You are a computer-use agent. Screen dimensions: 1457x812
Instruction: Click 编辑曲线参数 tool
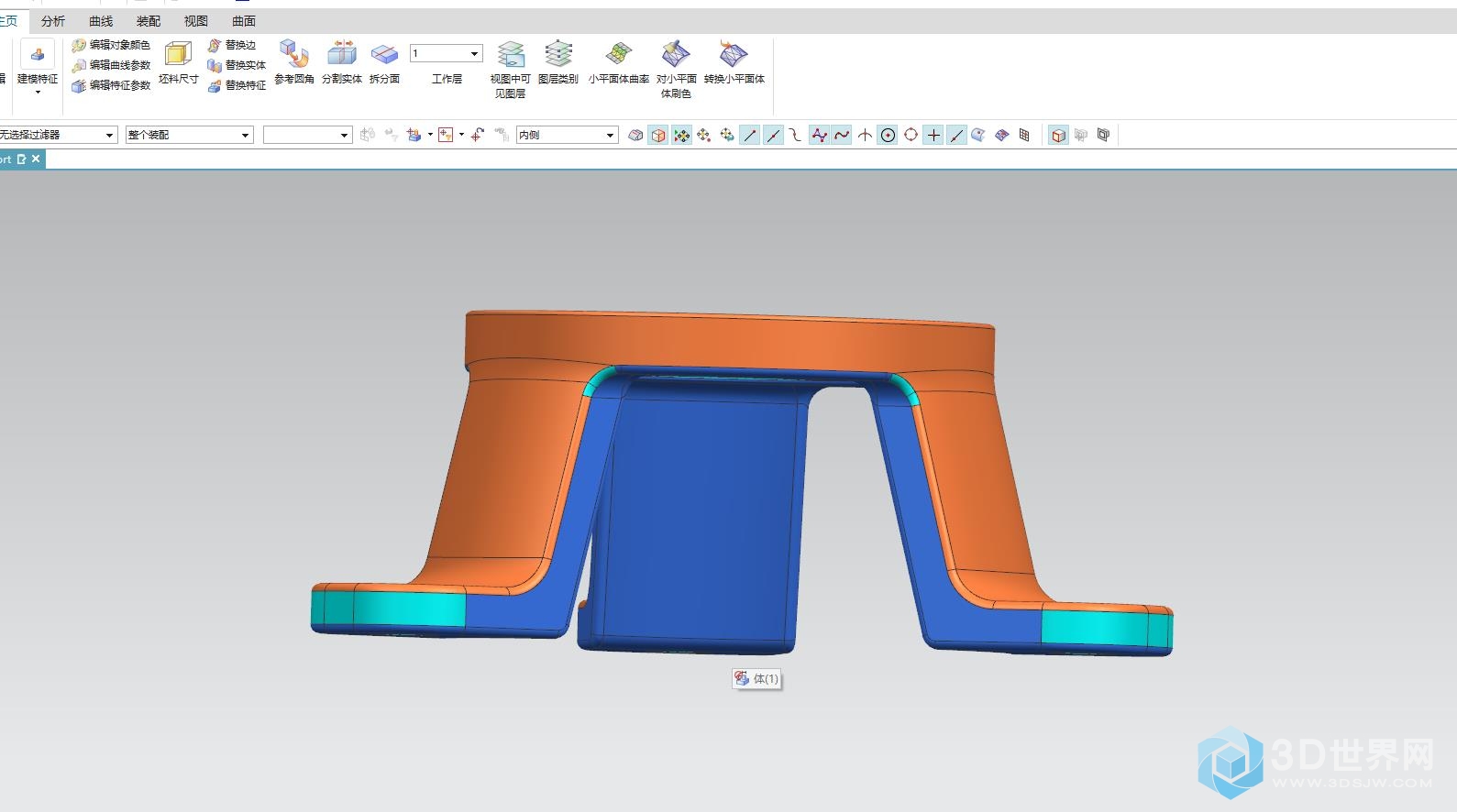(112, 65)
